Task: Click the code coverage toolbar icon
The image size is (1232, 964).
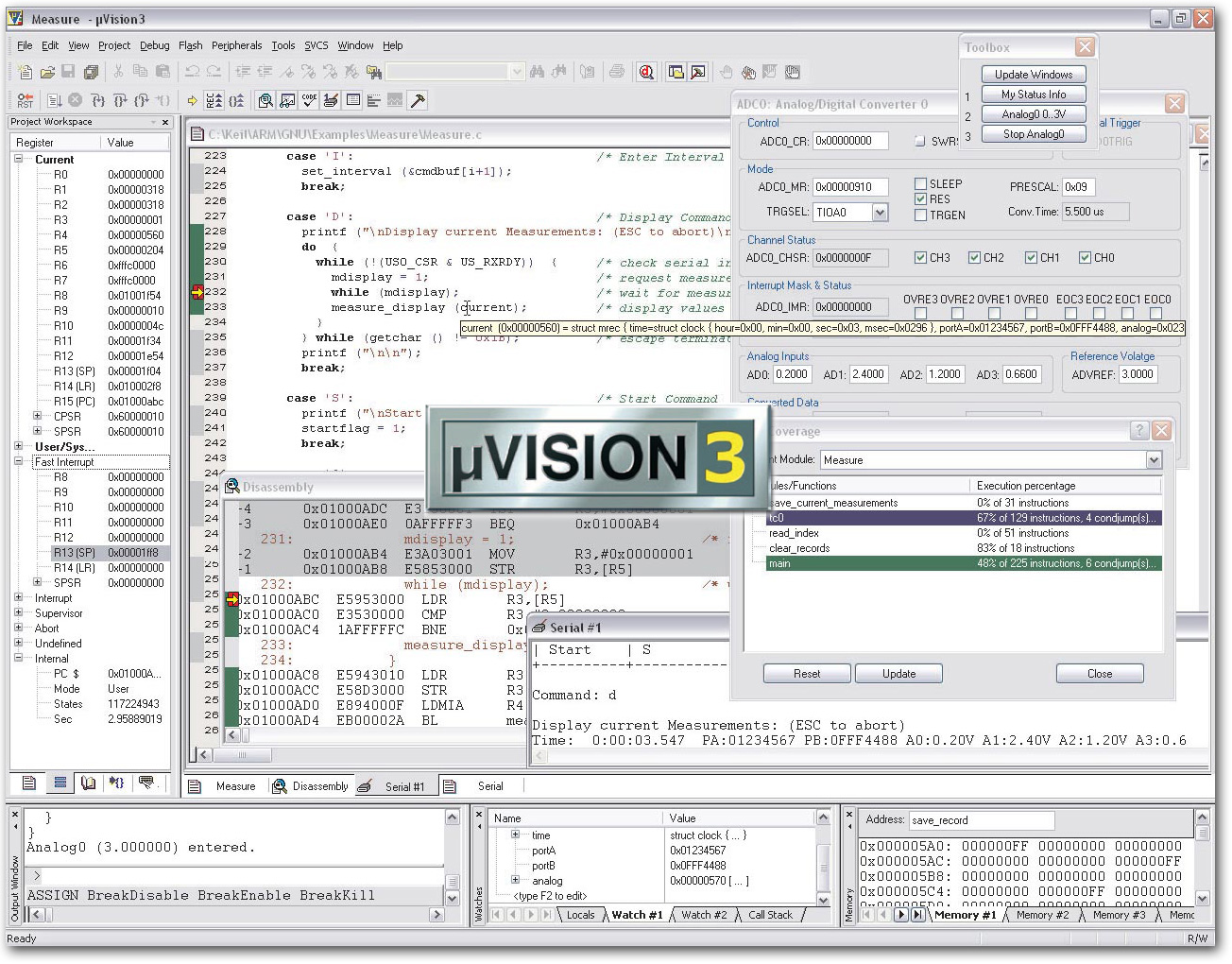Action: [x=309, y=100]
